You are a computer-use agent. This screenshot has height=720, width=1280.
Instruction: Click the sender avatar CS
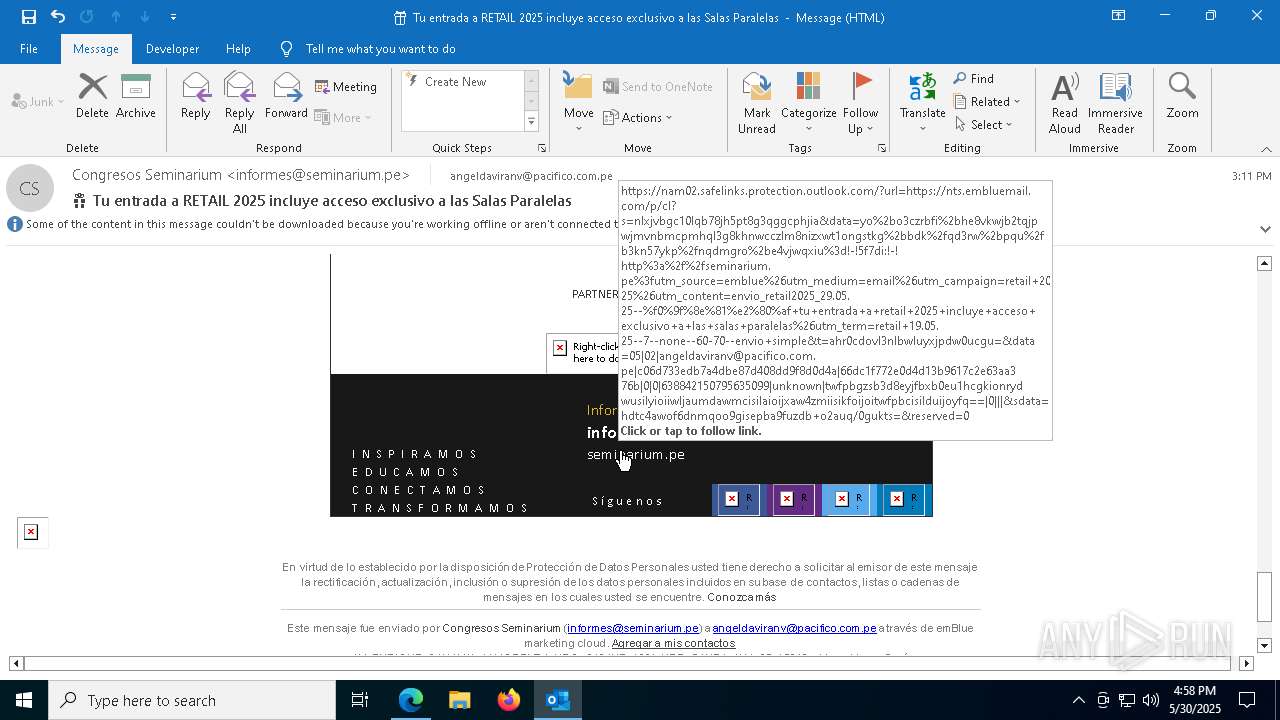[x=30, y=188]
